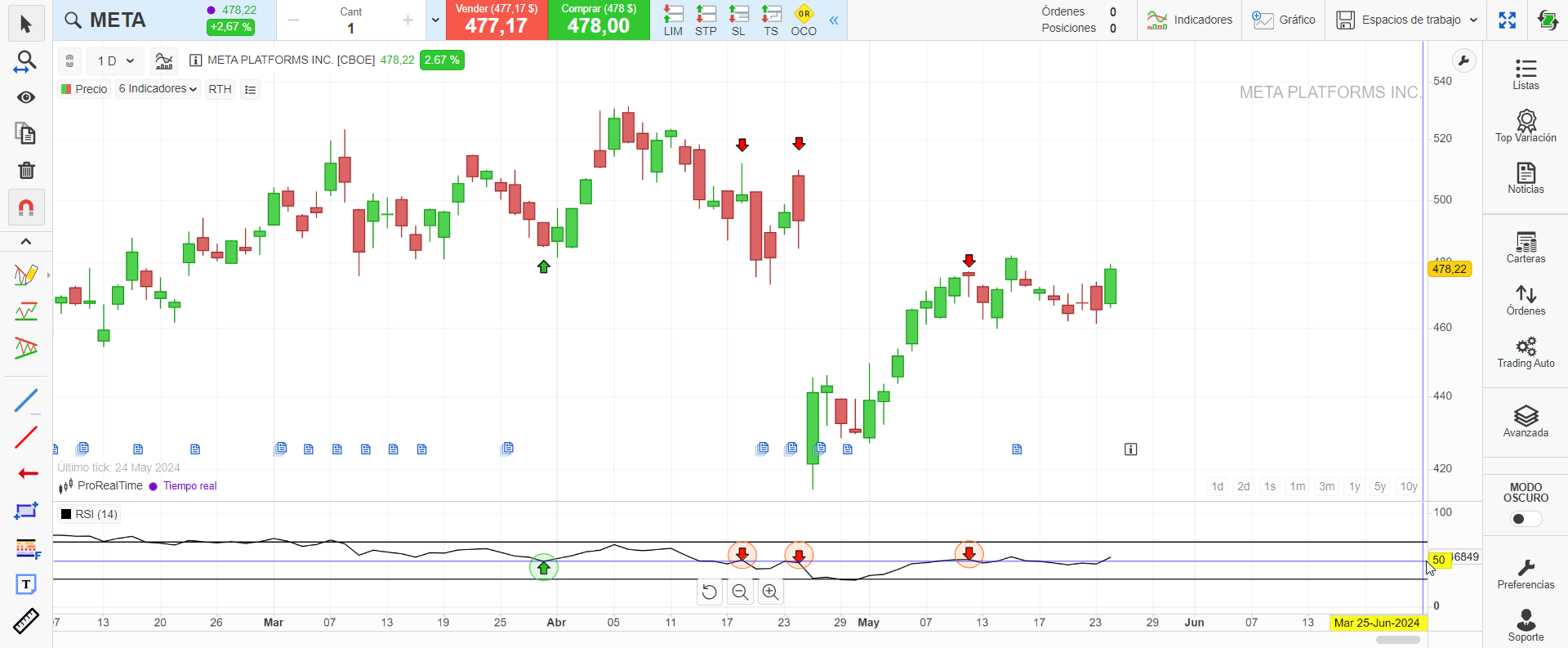Select the ruler measurement tool
The height and width of the screenshot is (648, 1568).
click(x=26, y=621)
